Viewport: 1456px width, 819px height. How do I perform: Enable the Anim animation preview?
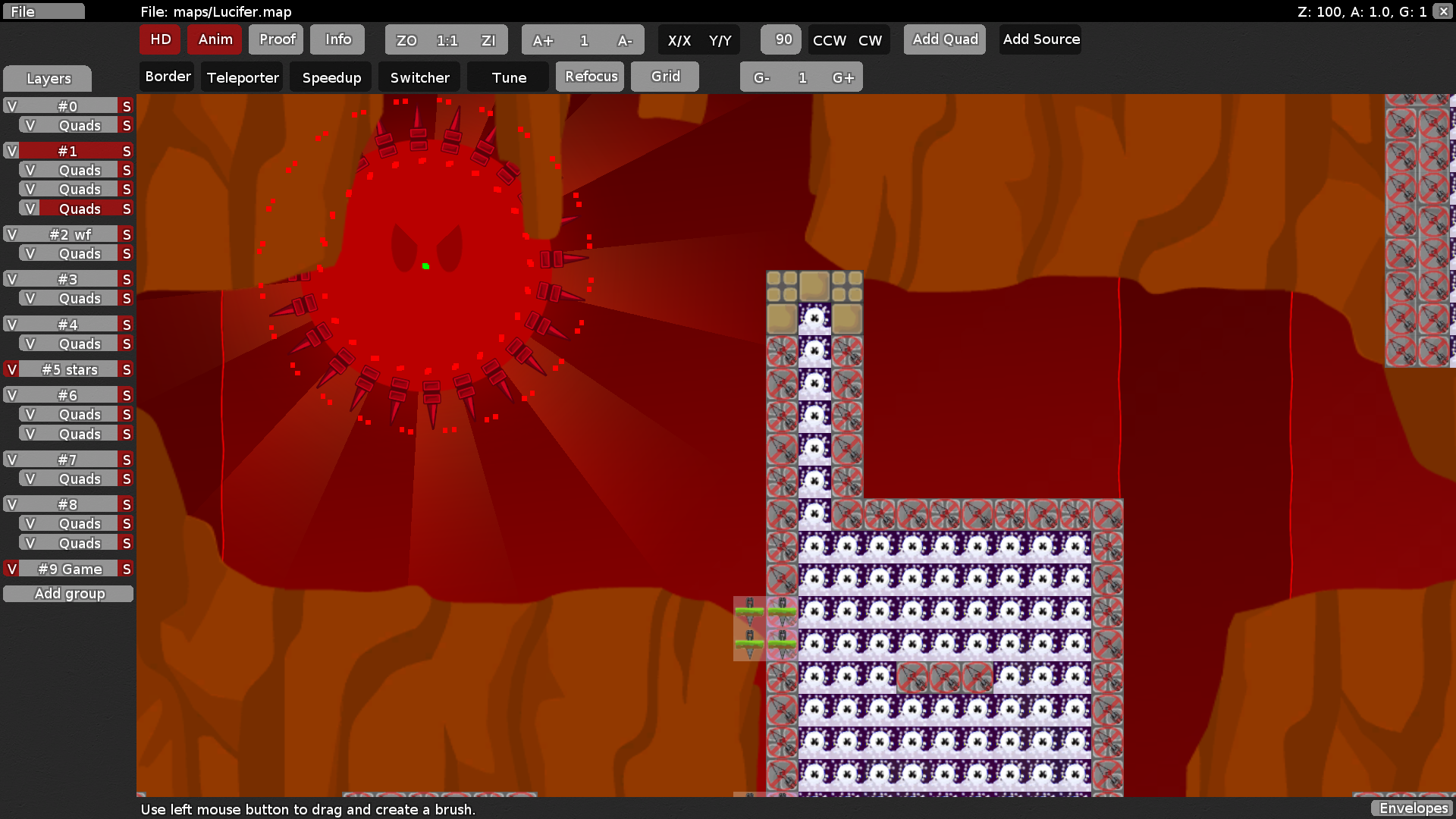(215, 39)
